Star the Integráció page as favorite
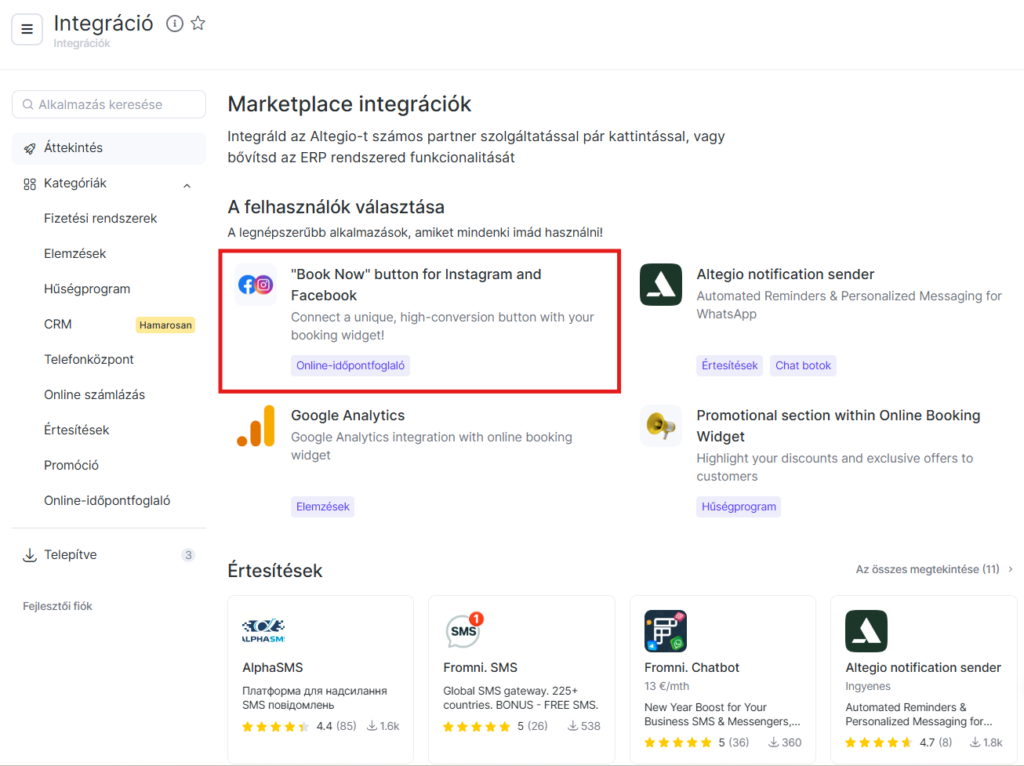 pyautogui.click(x=198, y=24)
